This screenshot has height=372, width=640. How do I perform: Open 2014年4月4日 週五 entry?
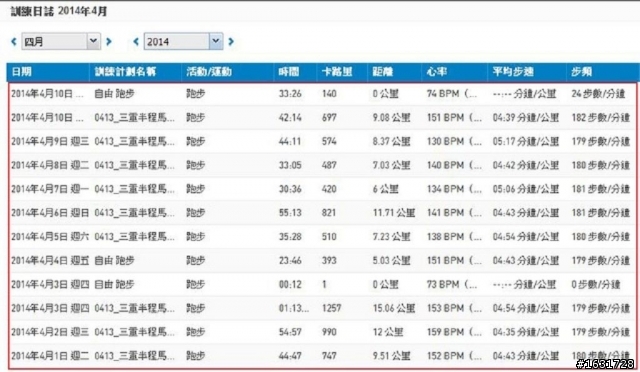(x=50, y=260)
